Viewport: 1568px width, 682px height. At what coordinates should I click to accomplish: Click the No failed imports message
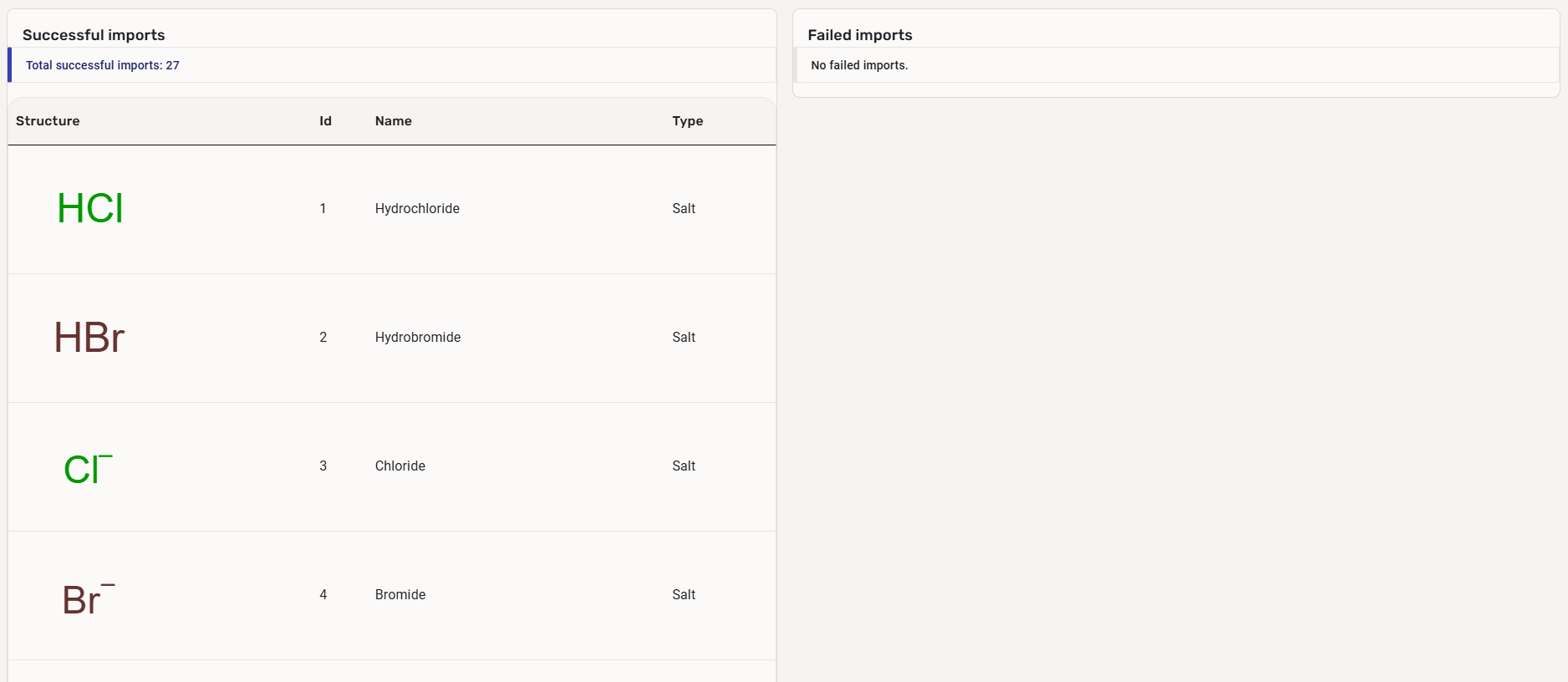tap(859, 65)
